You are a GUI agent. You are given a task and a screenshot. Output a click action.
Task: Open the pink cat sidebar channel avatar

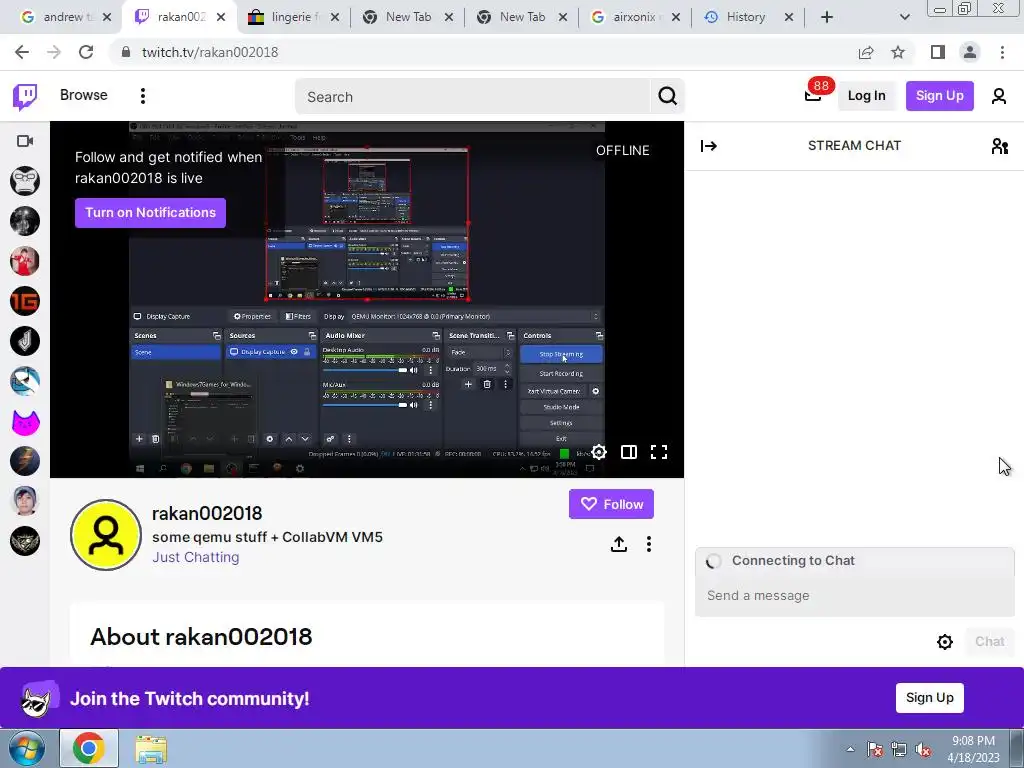25,423
